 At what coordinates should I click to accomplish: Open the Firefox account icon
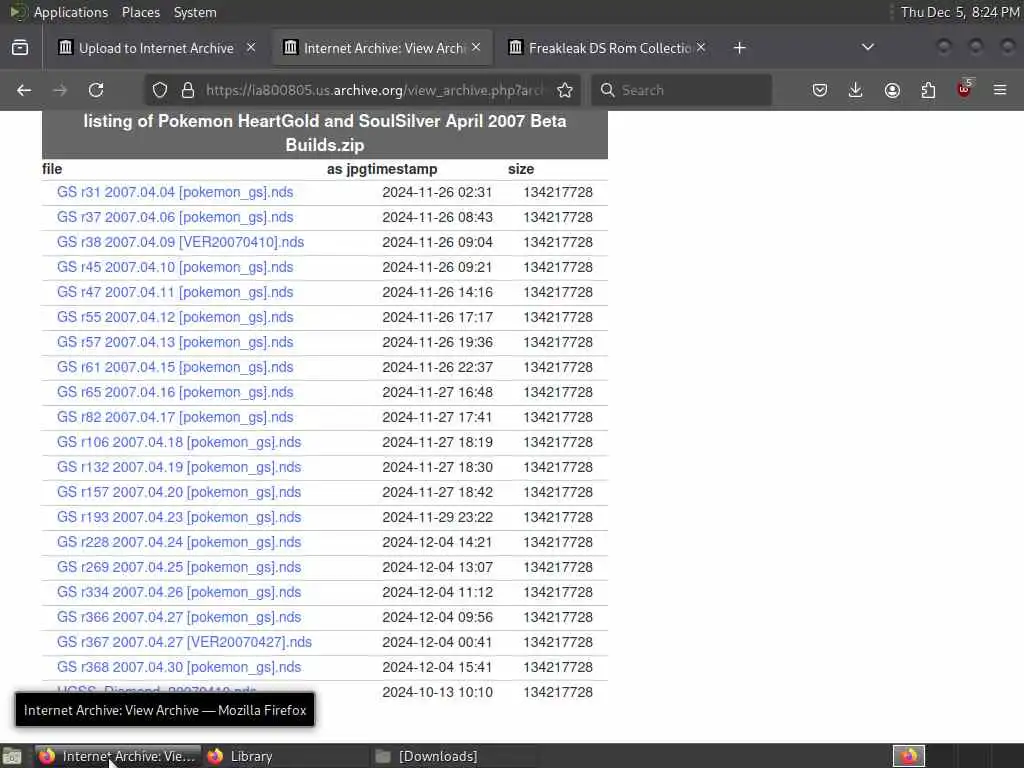click(892, 90)
